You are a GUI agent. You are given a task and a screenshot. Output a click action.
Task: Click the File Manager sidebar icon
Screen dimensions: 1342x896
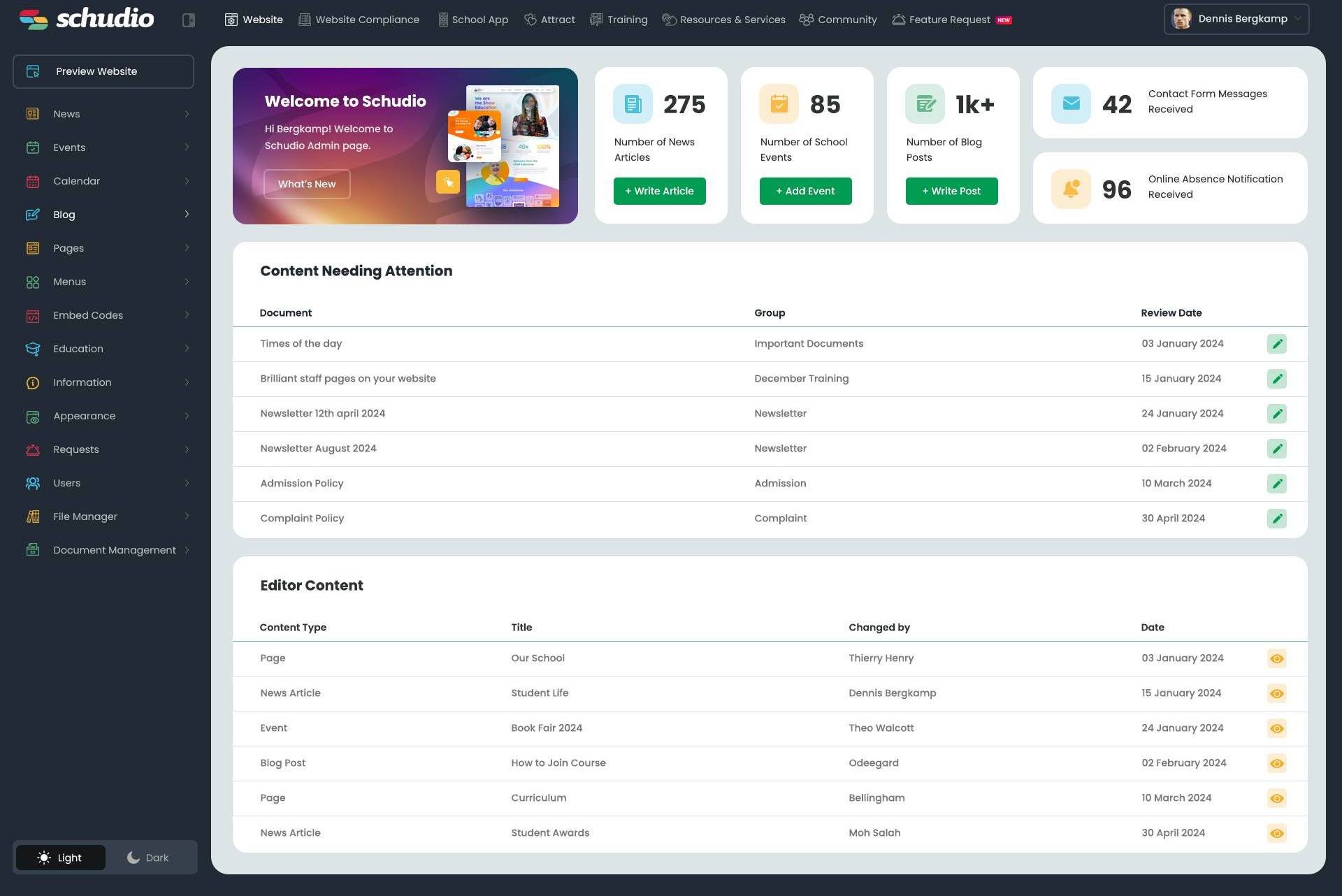tap(33, 516)
